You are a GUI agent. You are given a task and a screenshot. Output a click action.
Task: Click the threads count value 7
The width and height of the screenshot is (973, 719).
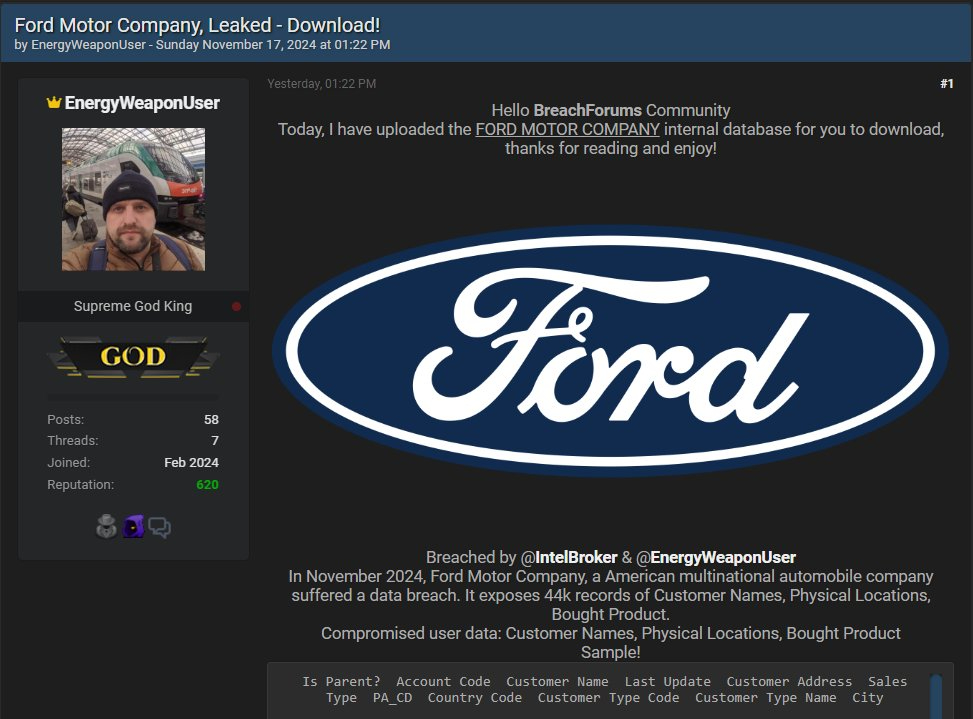[214, 441]
